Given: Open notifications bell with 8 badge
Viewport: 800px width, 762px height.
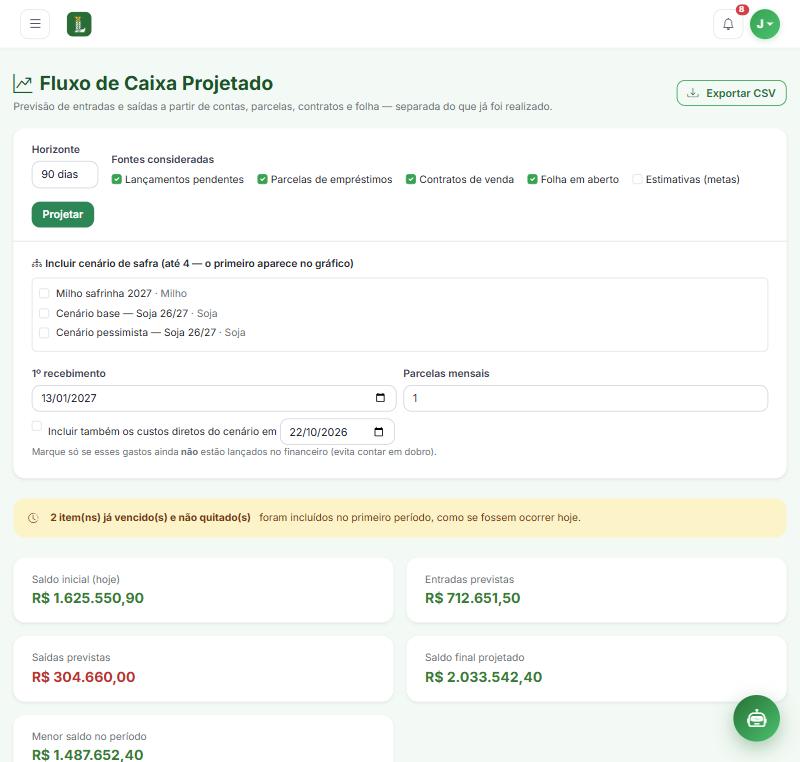Looking at the screenshot, I should click(x=728, y=24).
